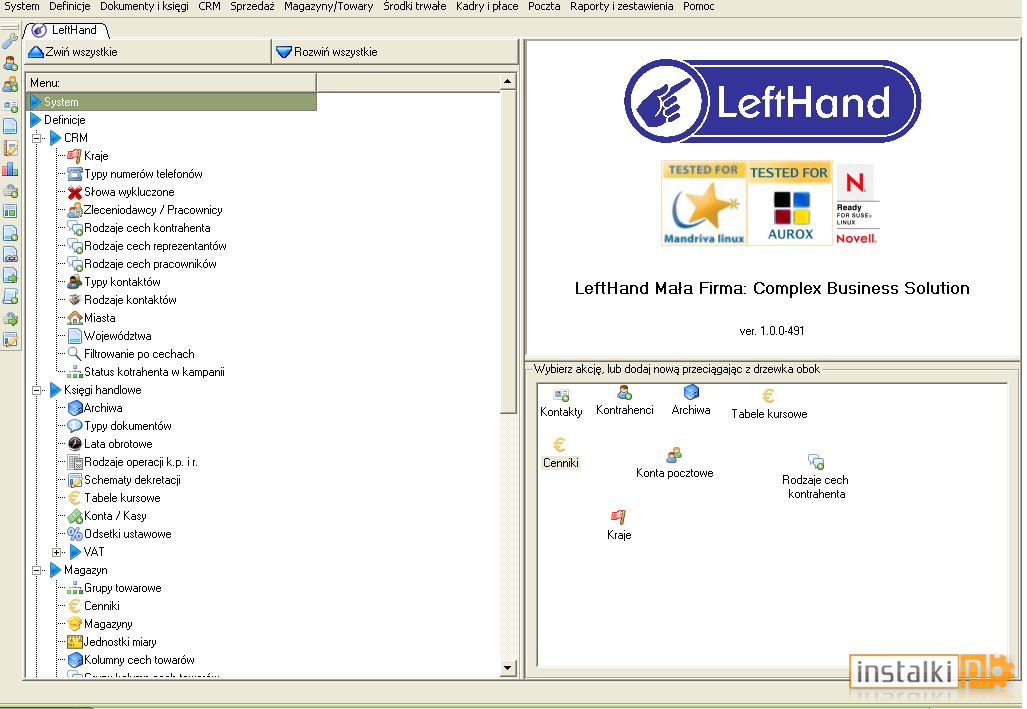This screenshot has height=709, width=1027.
Task: Click Zwiń wszystkie button
Action: pyautogui.click(x=147, y=52)
